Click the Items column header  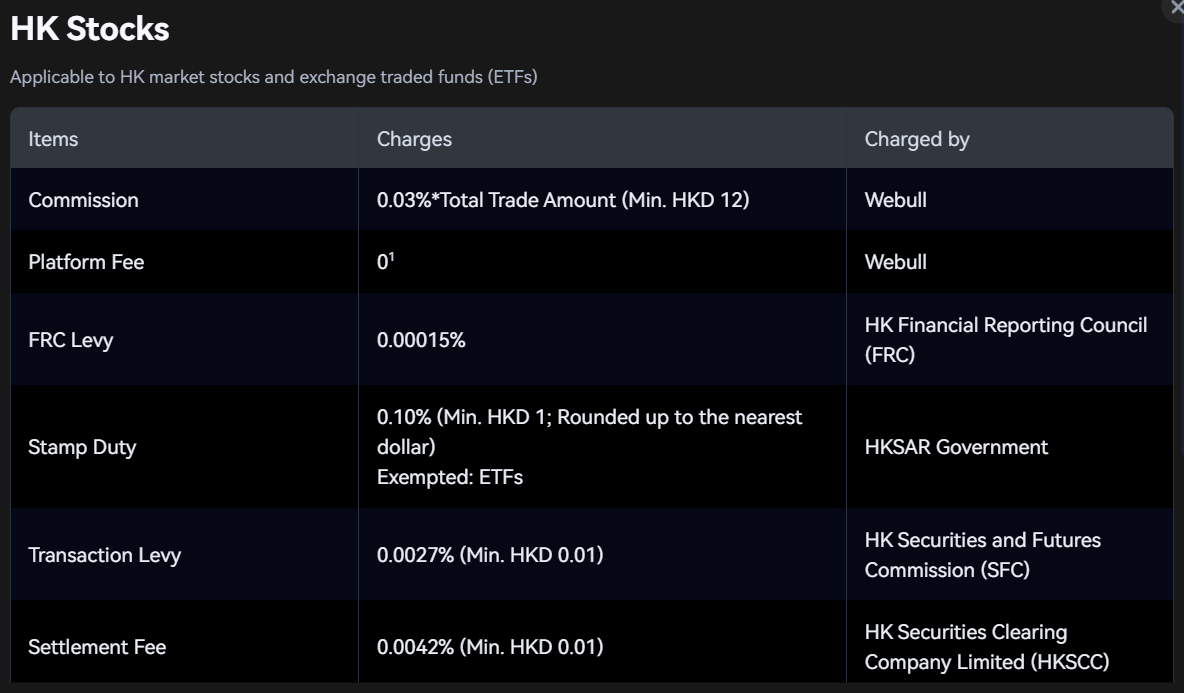pos(53,139)
